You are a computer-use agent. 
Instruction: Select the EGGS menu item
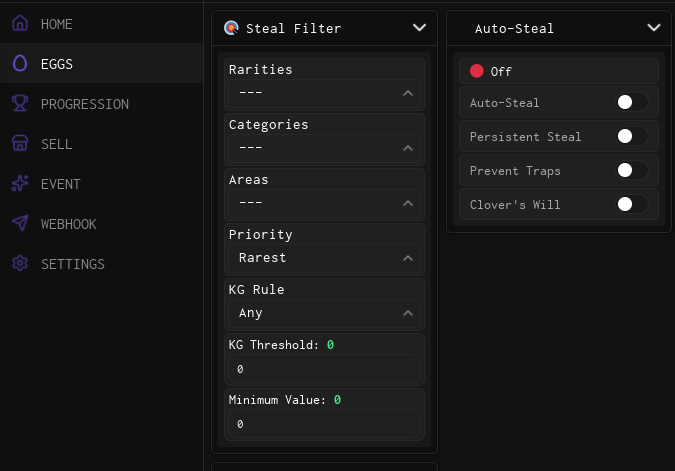tap(102, 63)
